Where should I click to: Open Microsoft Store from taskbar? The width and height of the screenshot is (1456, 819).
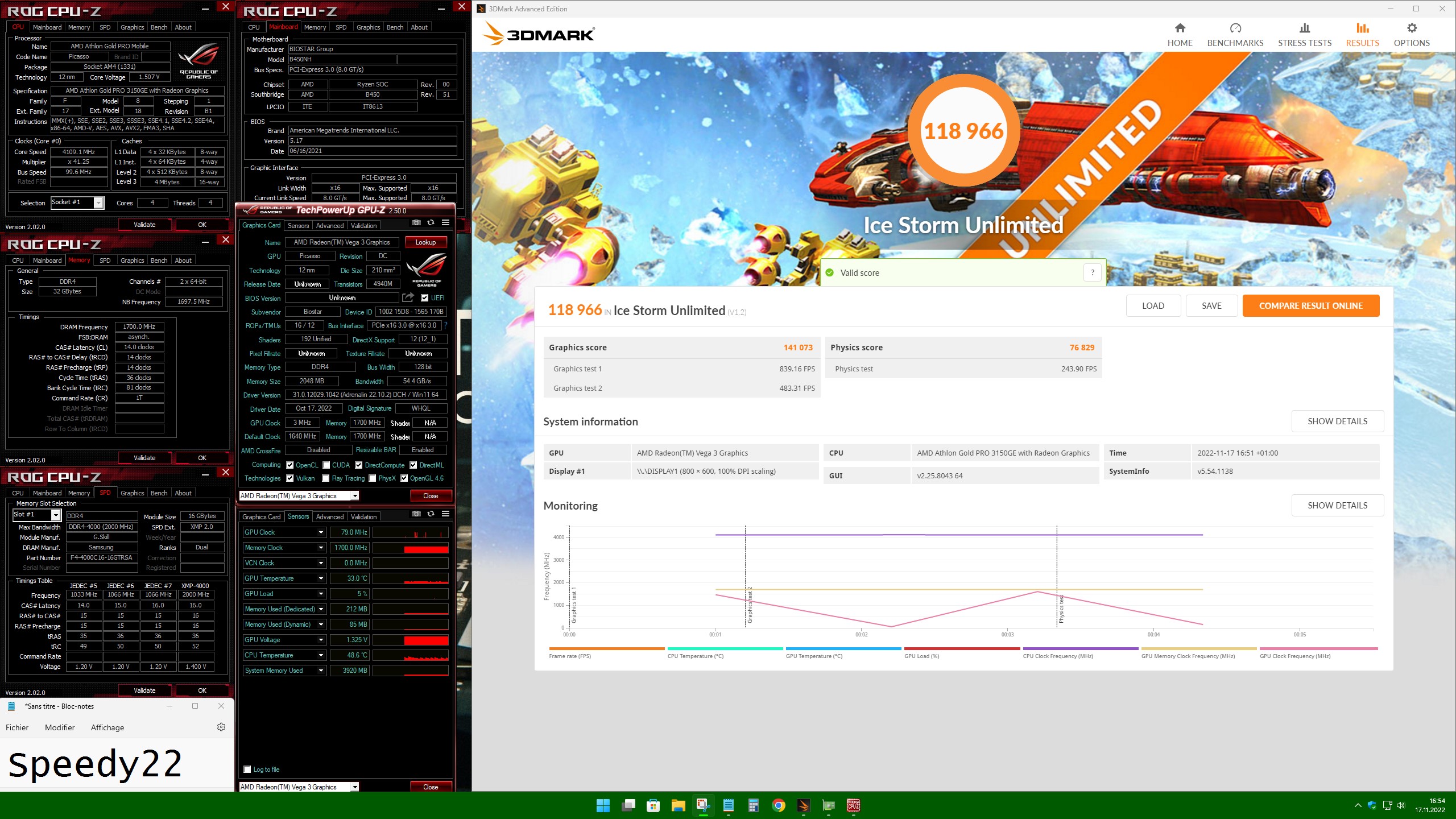[x=653, y=805]
